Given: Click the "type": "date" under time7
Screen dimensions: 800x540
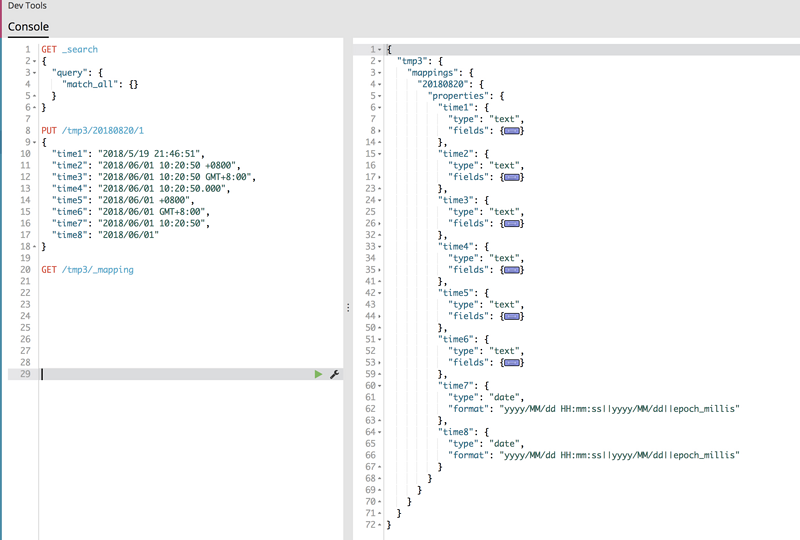Looking at the screenshot, I should click(485, 398).
